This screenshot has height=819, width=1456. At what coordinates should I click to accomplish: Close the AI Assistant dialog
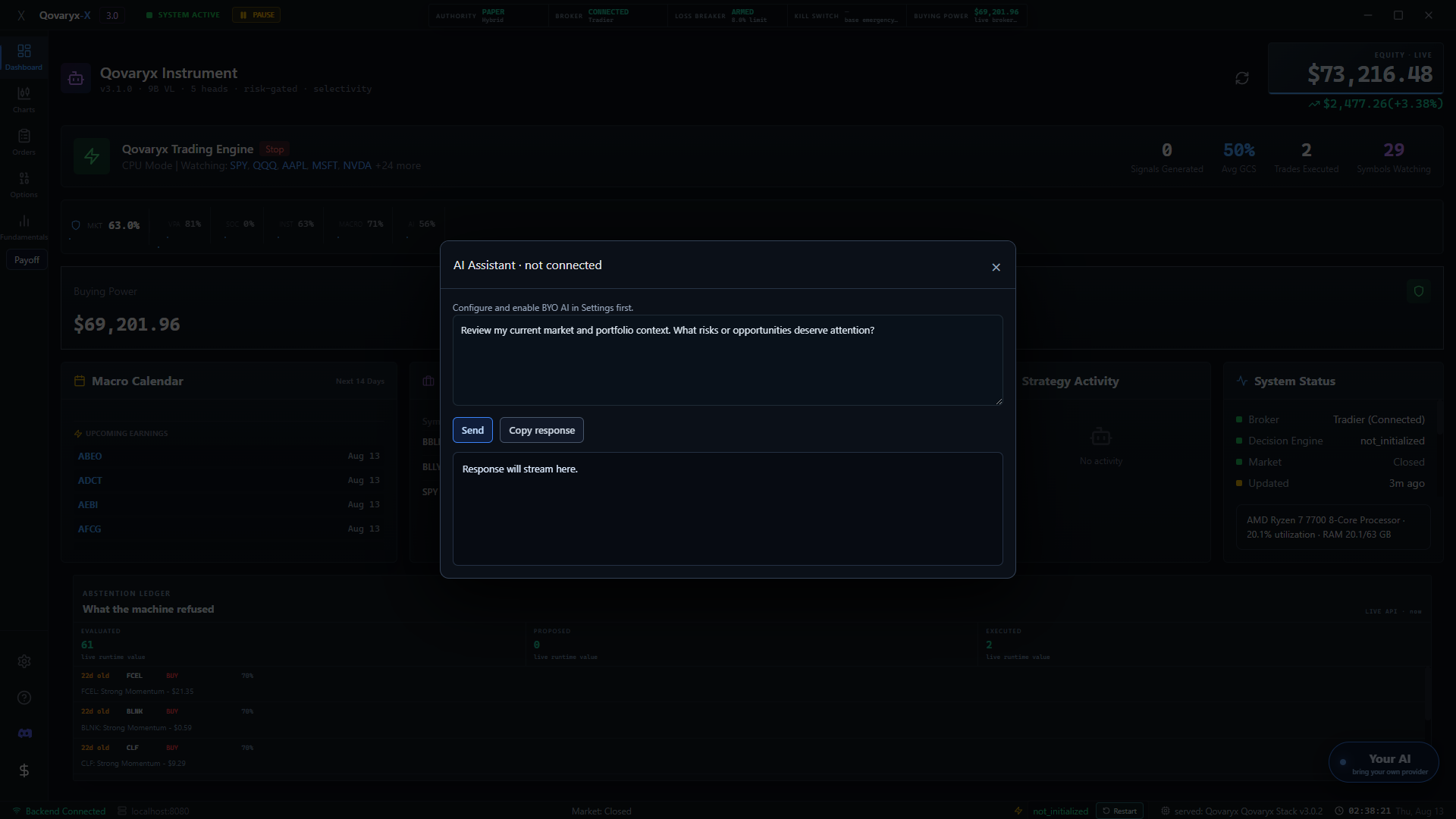pos(996,268)
